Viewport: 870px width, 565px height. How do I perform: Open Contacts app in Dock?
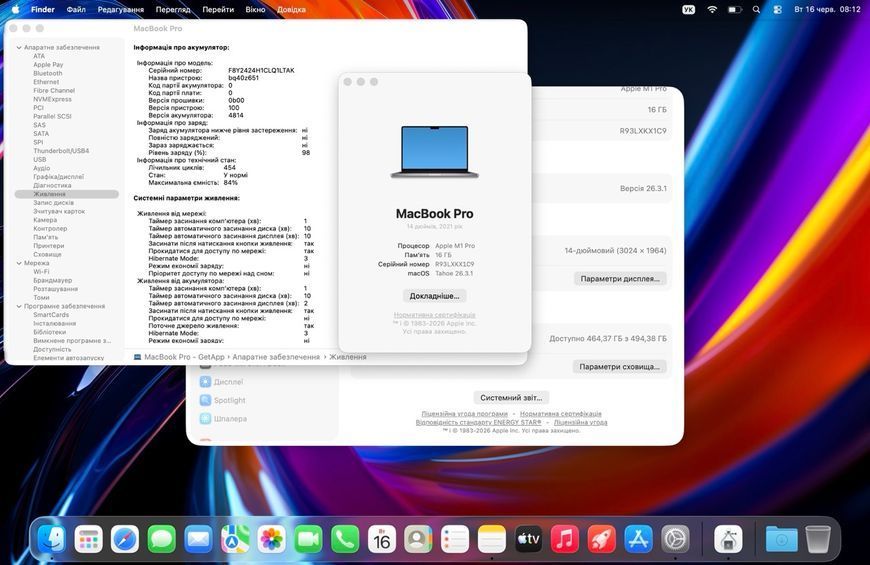point(418,538)
